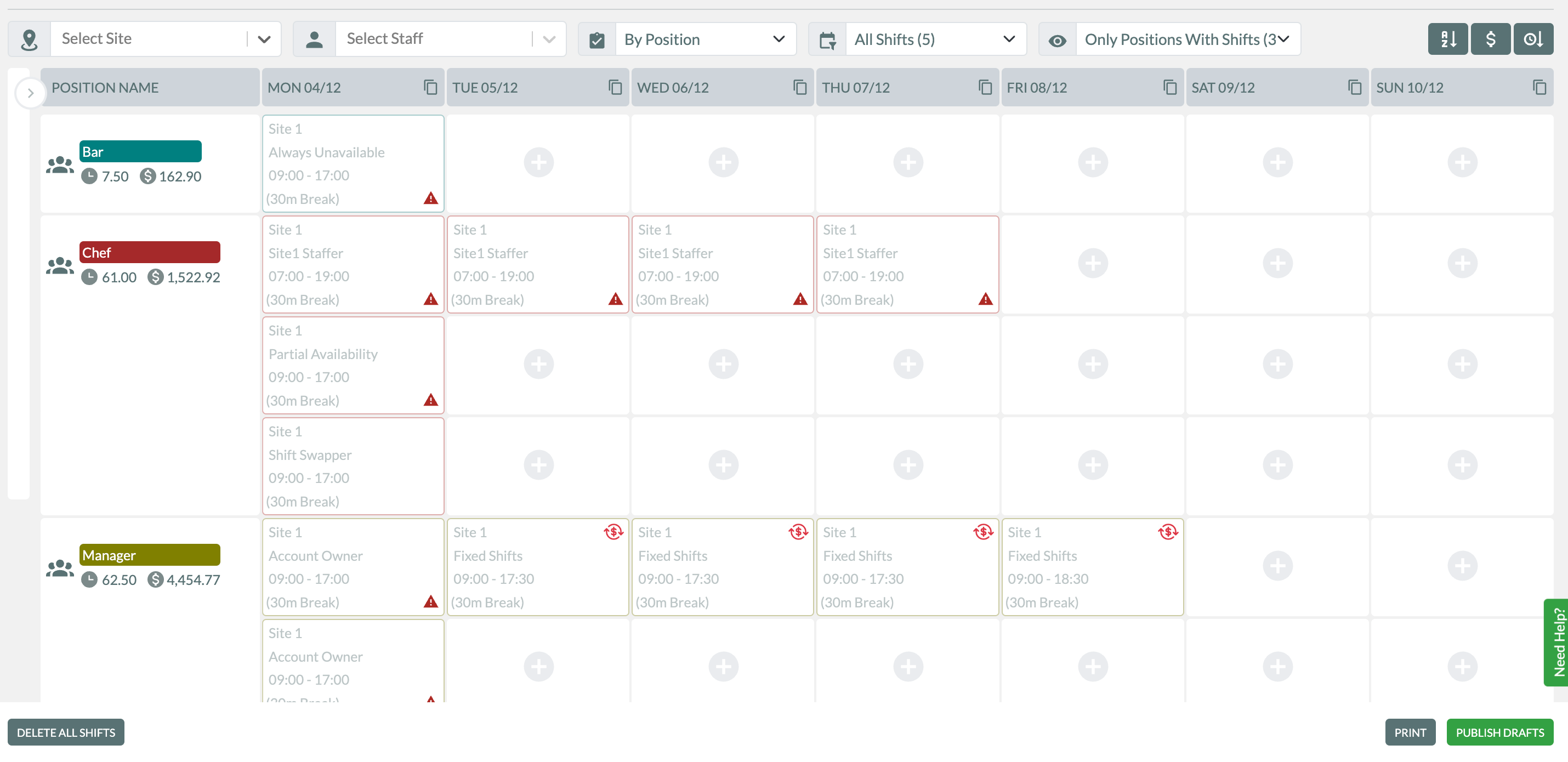Expand the collapsed side panel chevron
Viewport: 1568px width, 762px height.
[30, 93]
